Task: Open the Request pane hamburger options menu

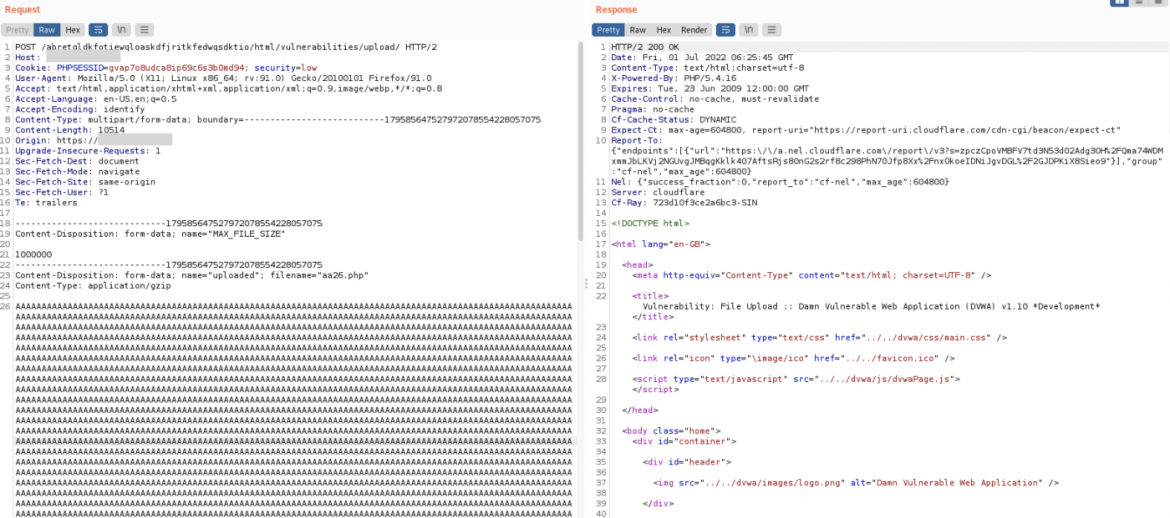Action: pyautogui.click(x=144, y=30)
